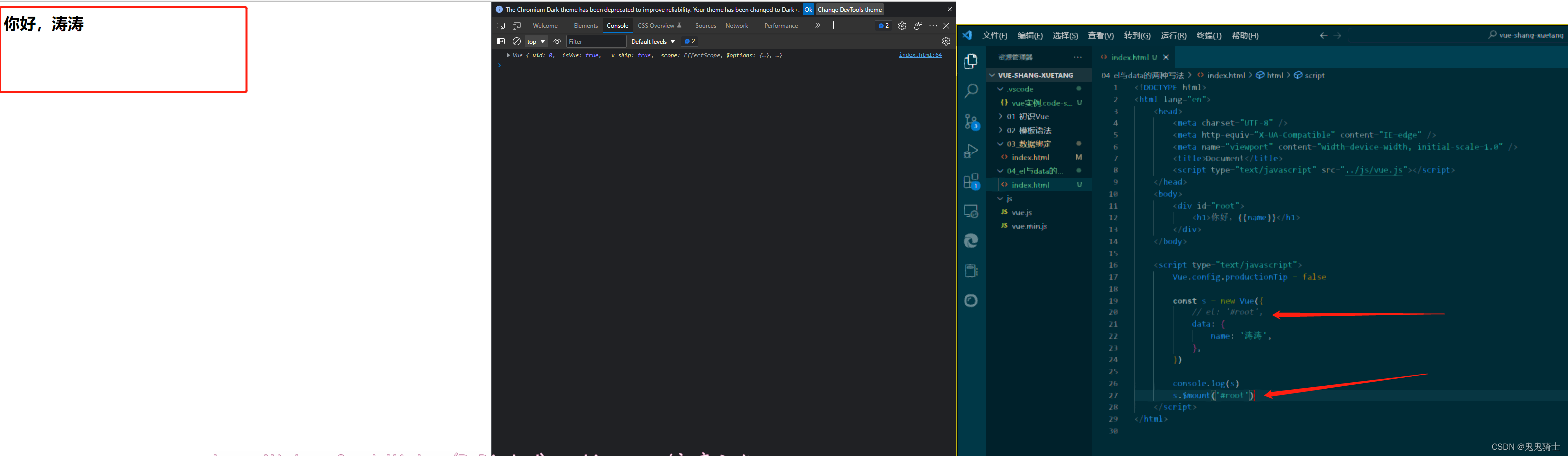Open the Remote Explorer view
Viewport: 1568px width, 456px height.
[971, 211]
